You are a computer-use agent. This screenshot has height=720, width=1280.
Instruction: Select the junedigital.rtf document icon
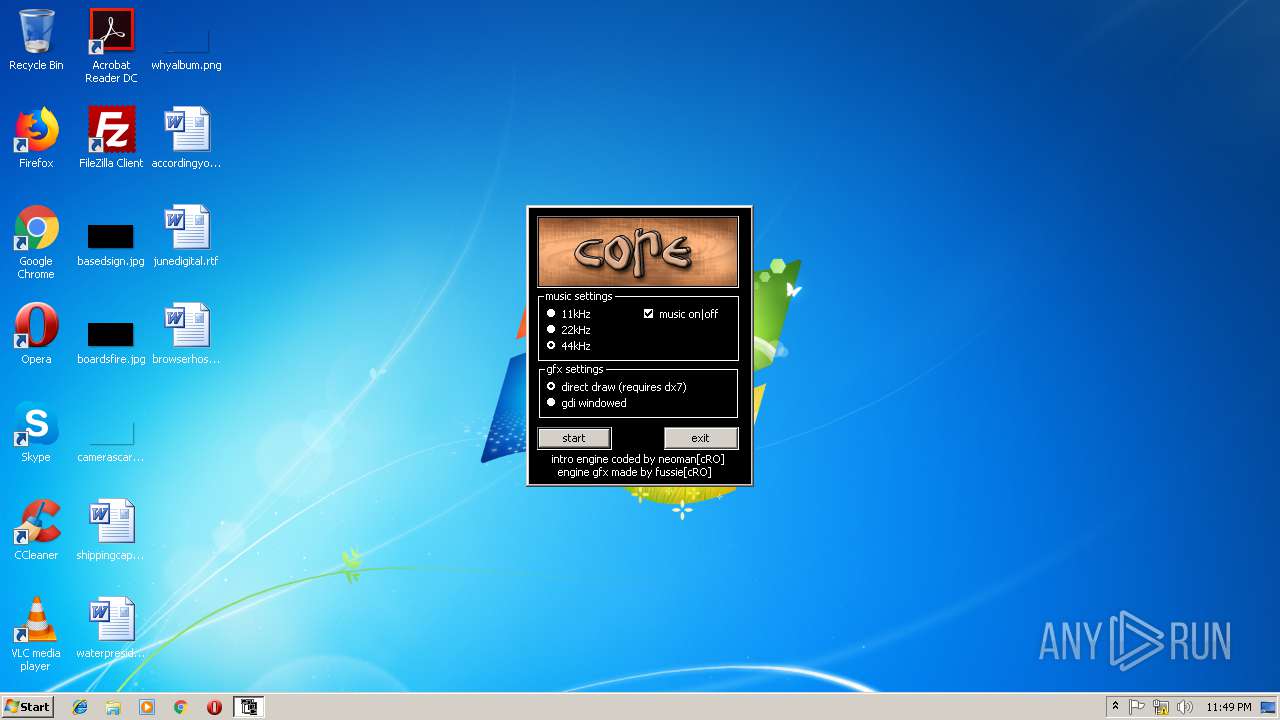(186, 236)
